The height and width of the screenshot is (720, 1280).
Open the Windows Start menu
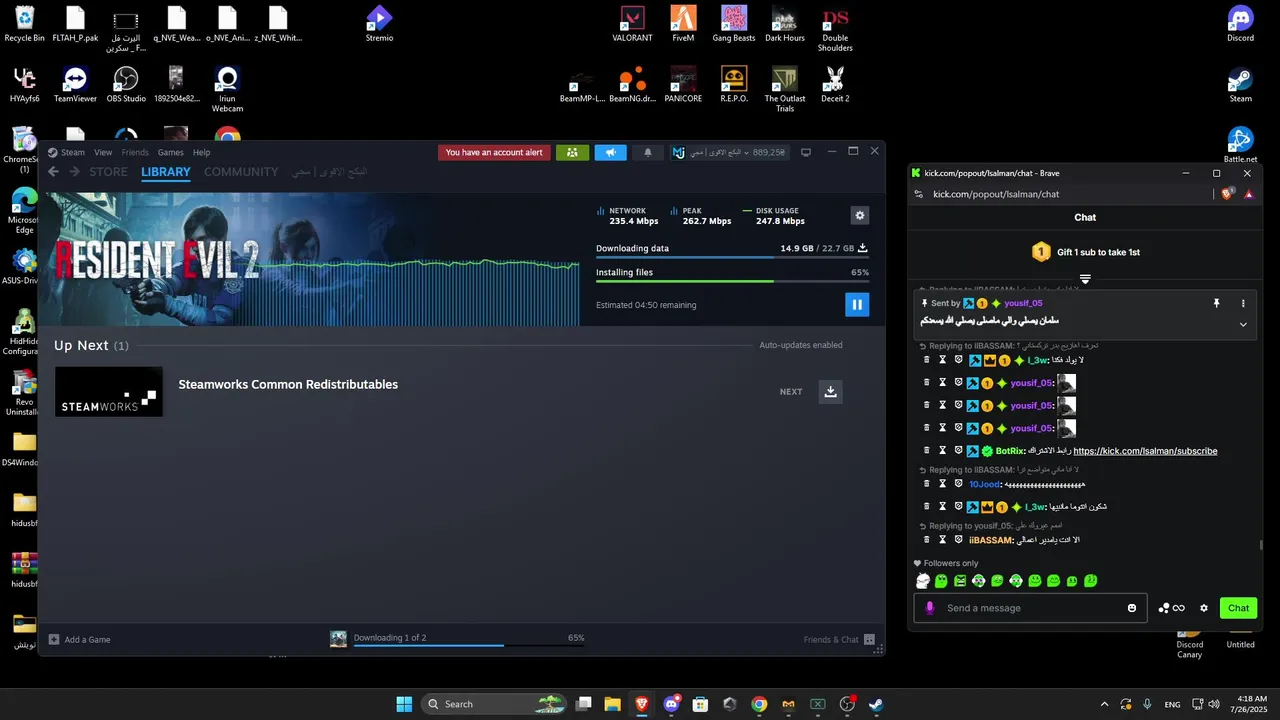(404, 704)
